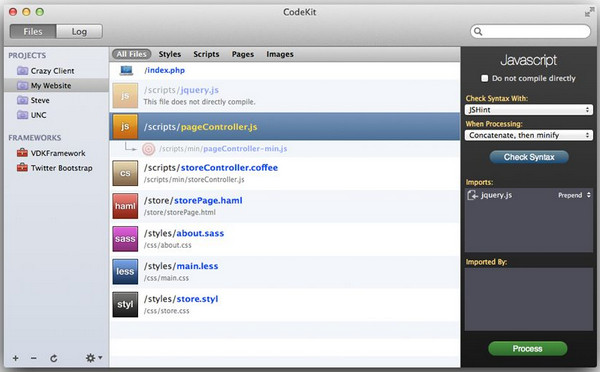Click the My Website folder icon
600x372 pixels.
(23, 85)
